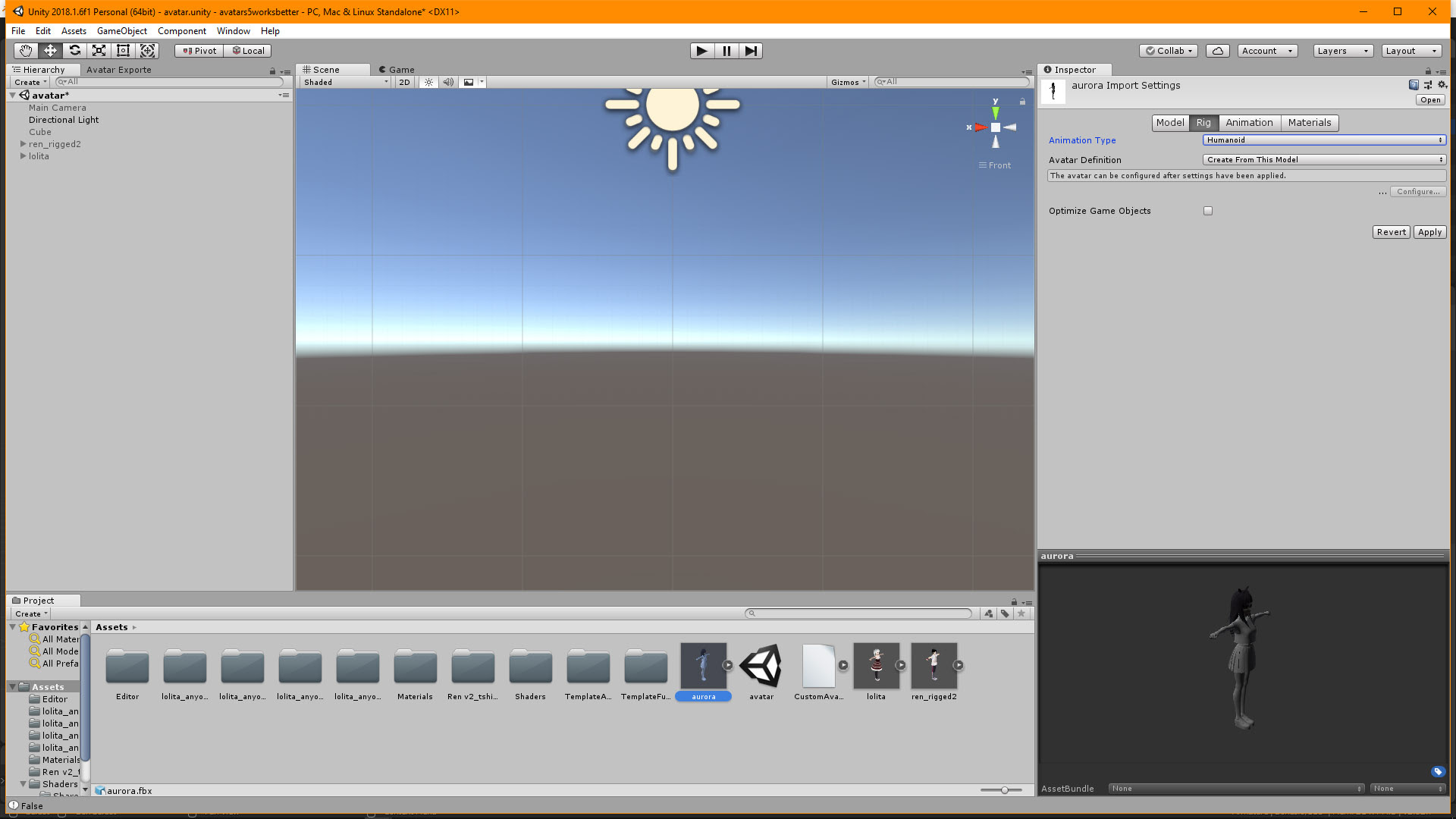The width and height of the screenshot is (1456, 819).
Task: Select Directional Light in Hierarchy
Action: pos(64,120)
